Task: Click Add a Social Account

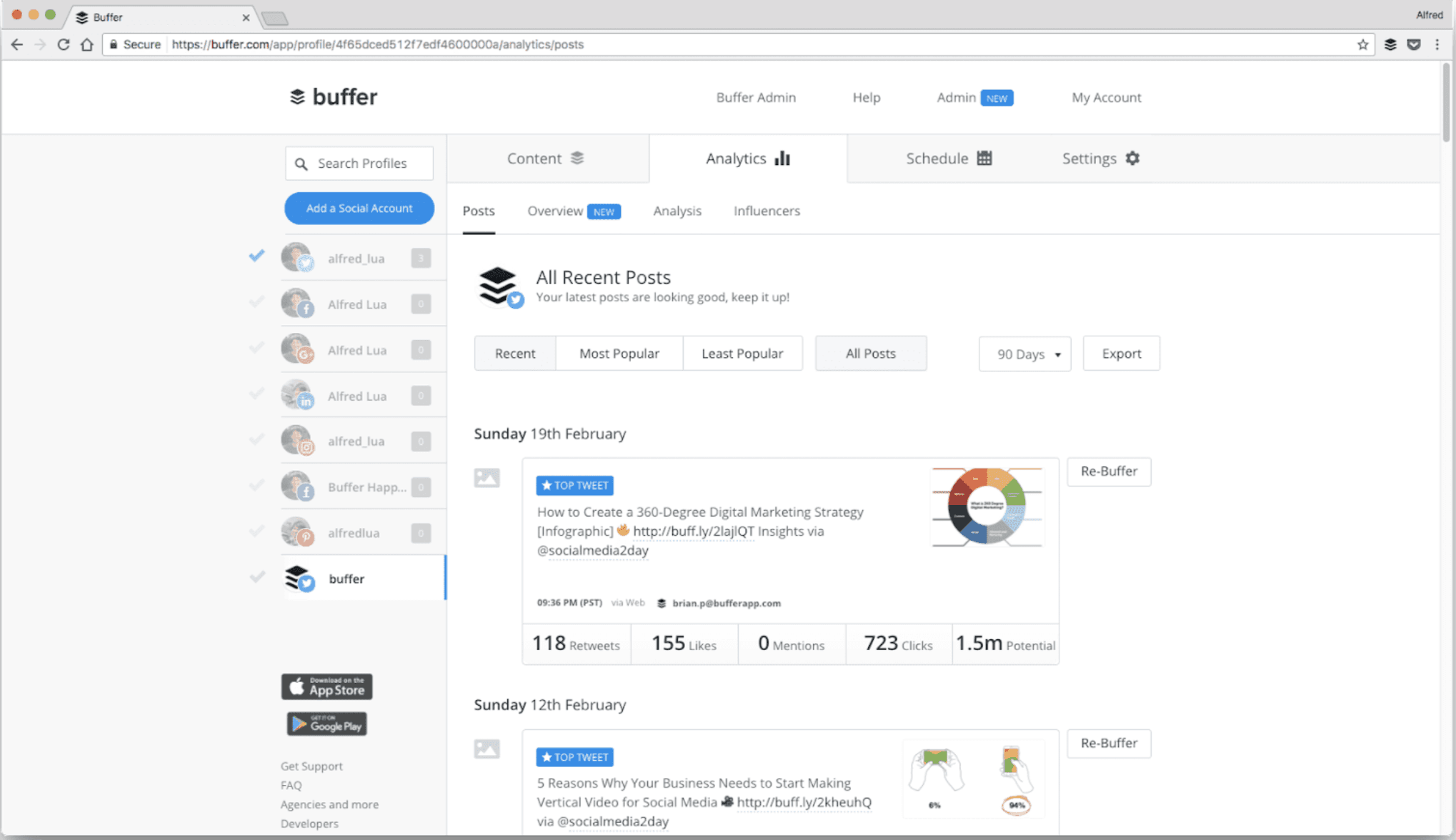Action: tap(359, 208)
